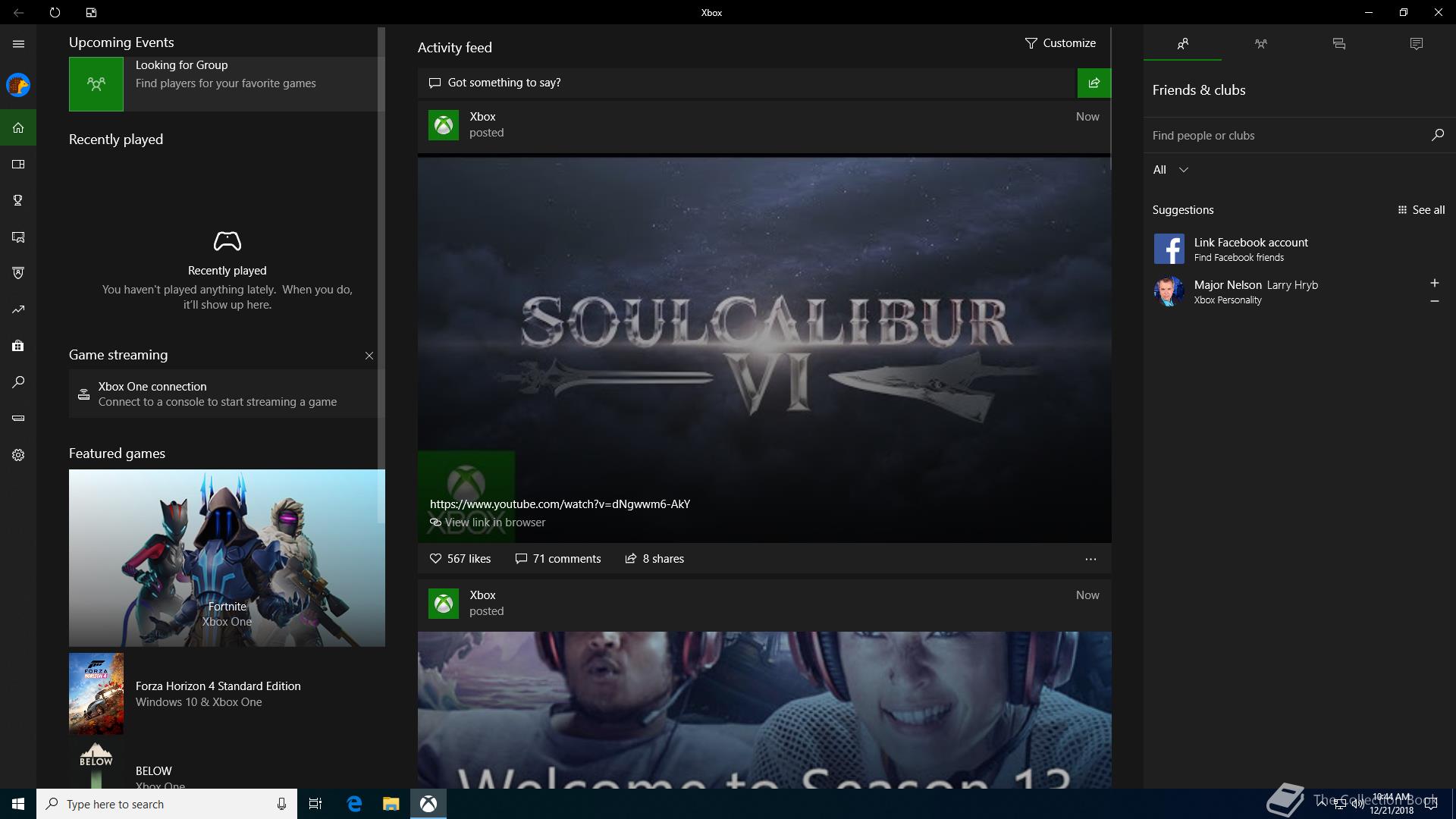The image size is (1456, 819).
Task: Click See all suggestions
Action: tap(1421, 210)
